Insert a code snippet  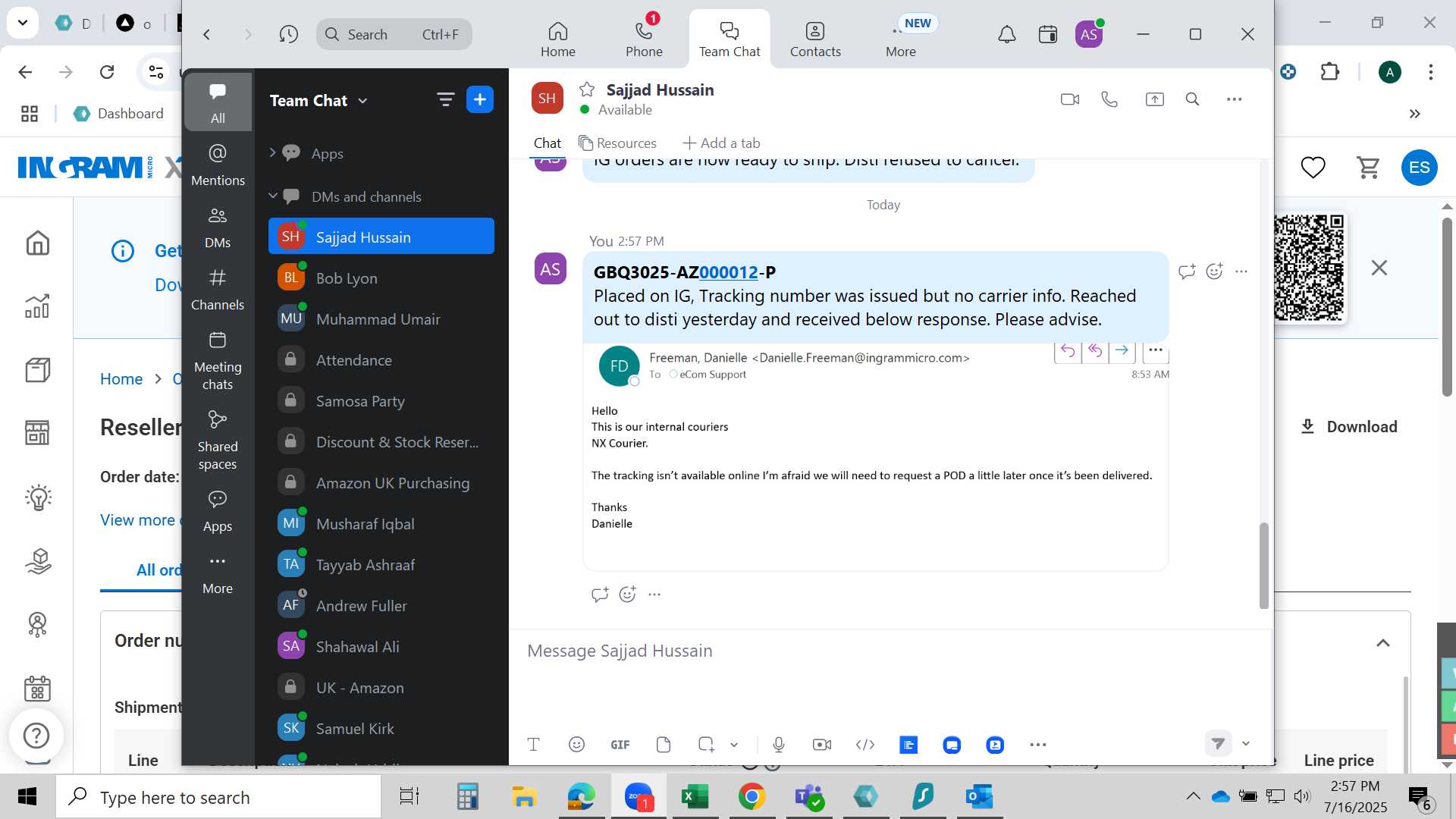click(x=864, y=745)
